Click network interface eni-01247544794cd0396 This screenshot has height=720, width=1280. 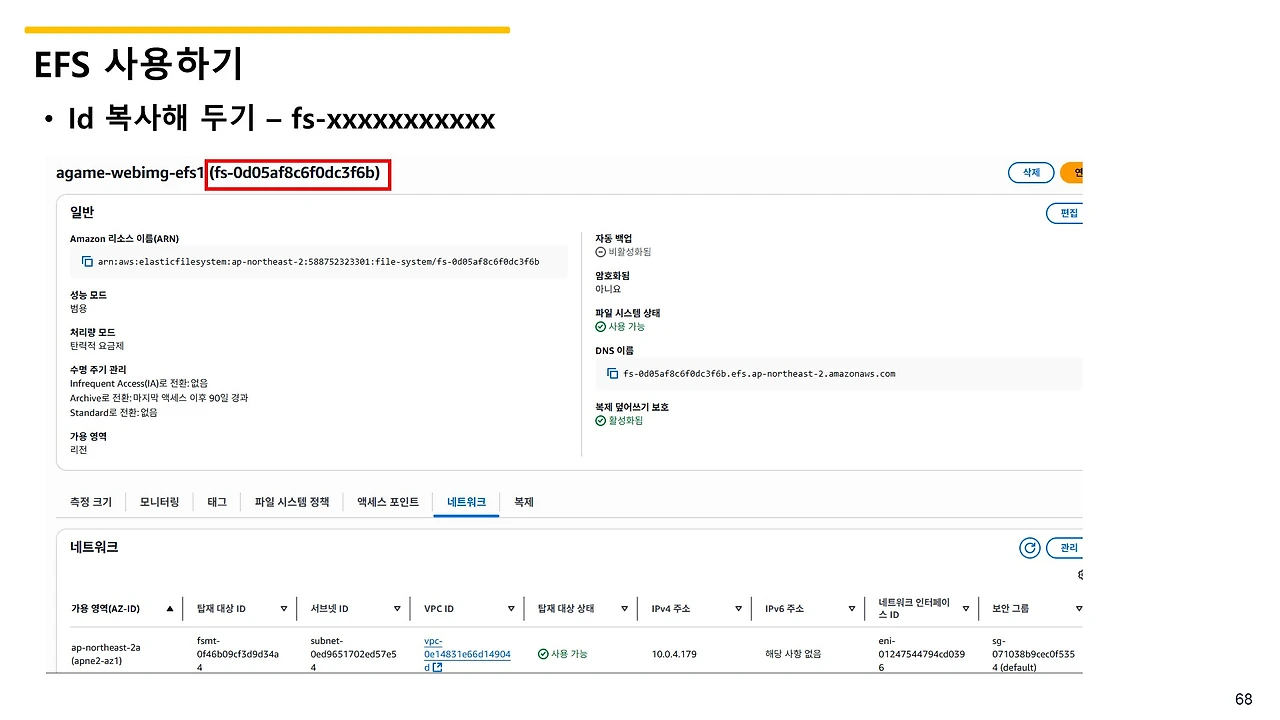921,654
